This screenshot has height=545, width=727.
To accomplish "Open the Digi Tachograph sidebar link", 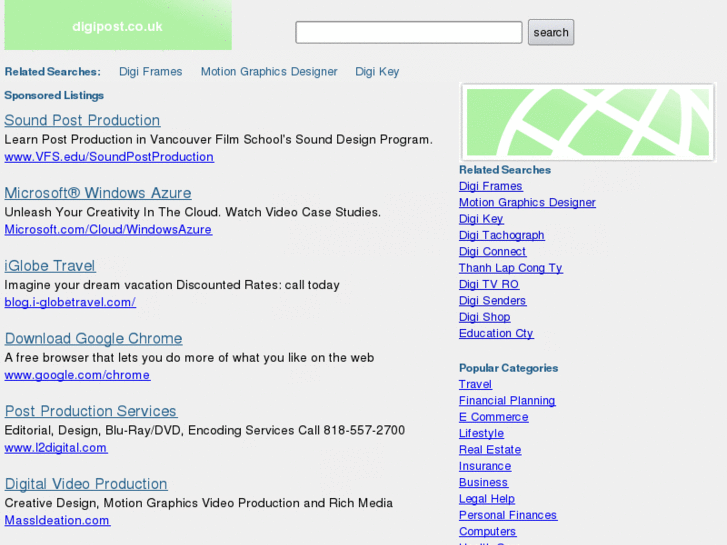I will coord(502,235).
